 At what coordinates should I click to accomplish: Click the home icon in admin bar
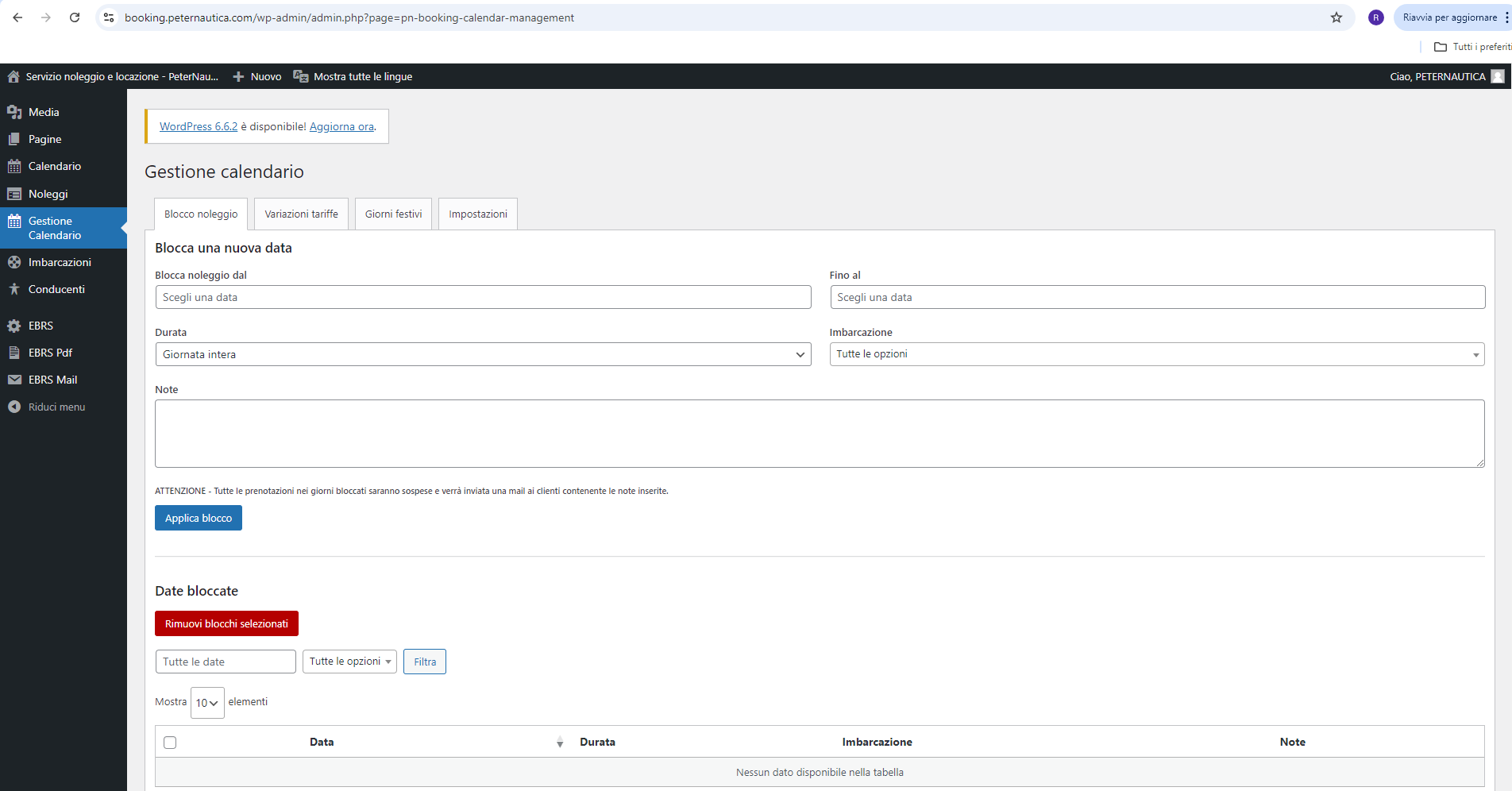[x=13, y=76]
